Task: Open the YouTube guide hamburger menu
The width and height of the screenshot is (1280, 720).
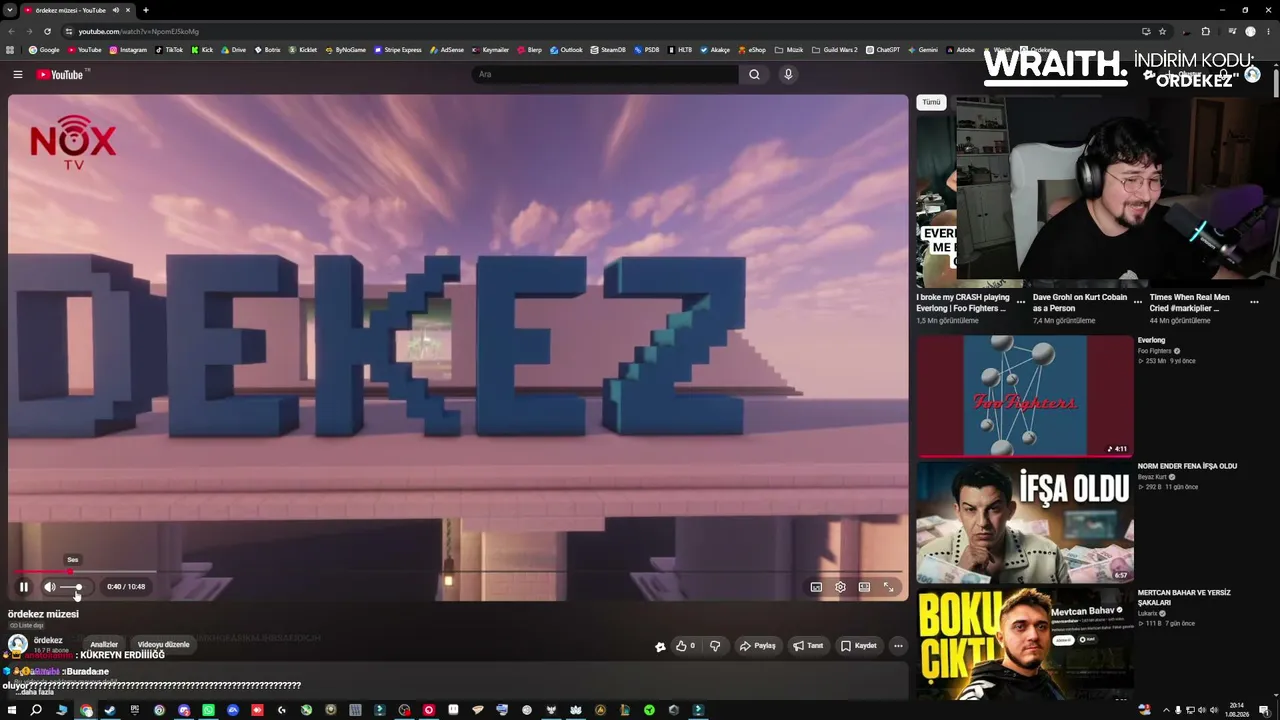Action: tap(17, 74)
